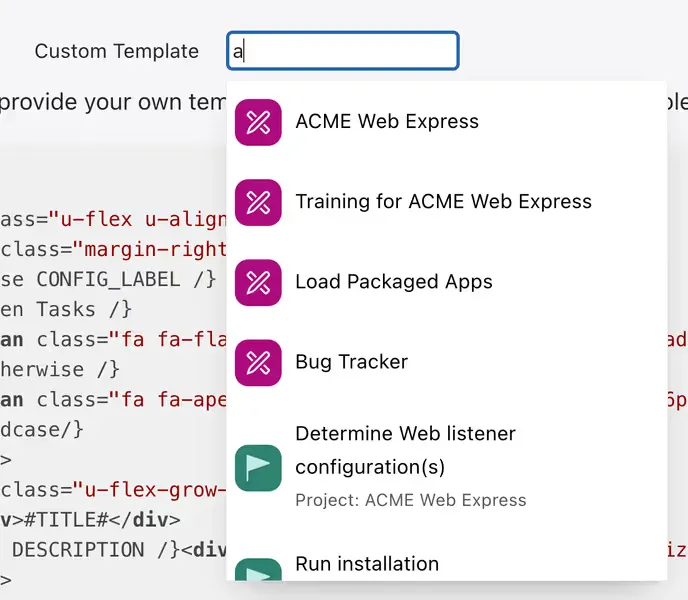Click the Load Packaged Apps magenta icon
The height and width of the screenshot is (600, 688).
point(258,283)
